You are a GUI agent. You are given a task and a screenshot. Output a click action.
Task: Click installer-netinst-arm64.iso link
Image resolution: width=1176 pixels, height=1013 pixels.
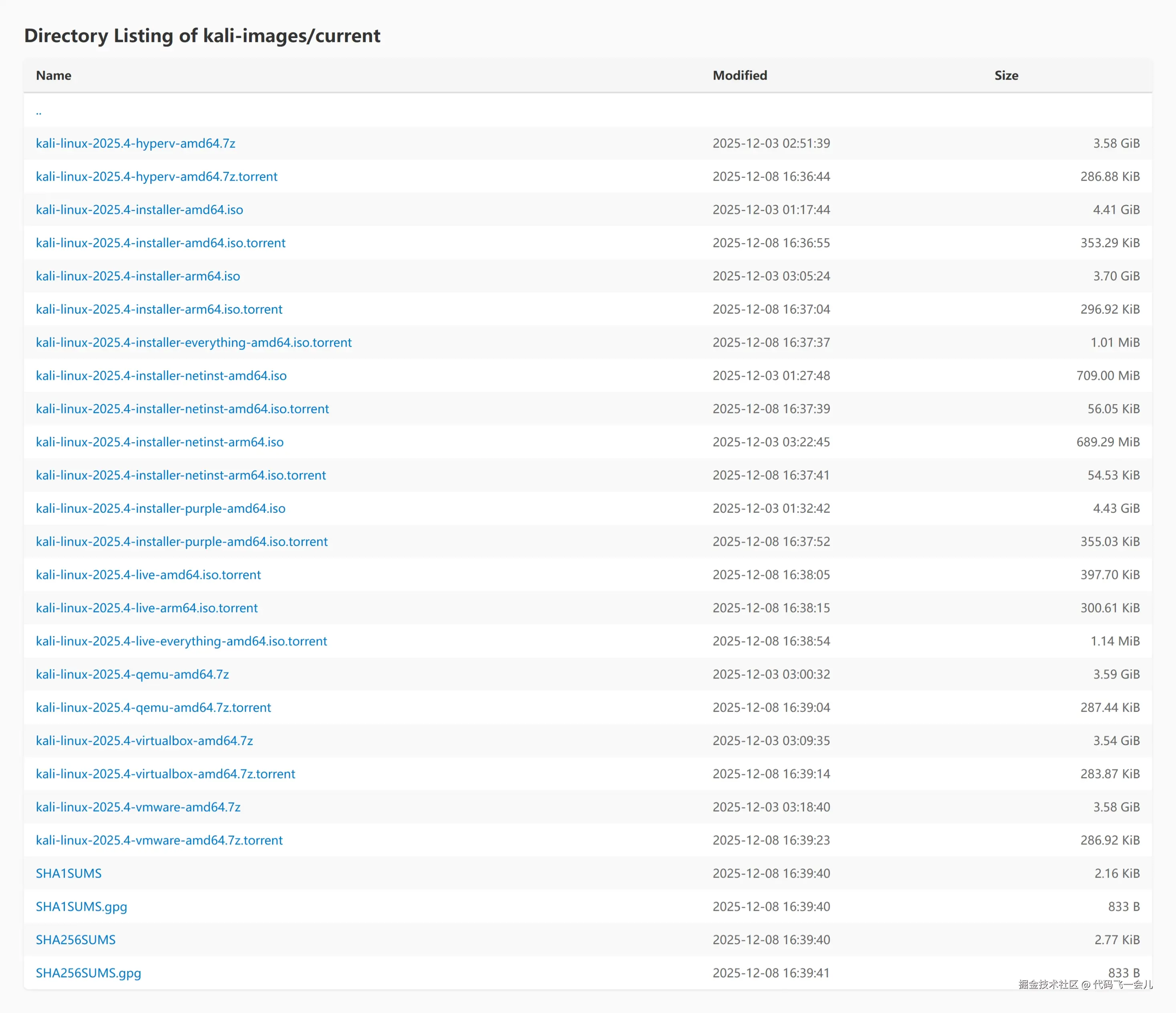[159, 442]
